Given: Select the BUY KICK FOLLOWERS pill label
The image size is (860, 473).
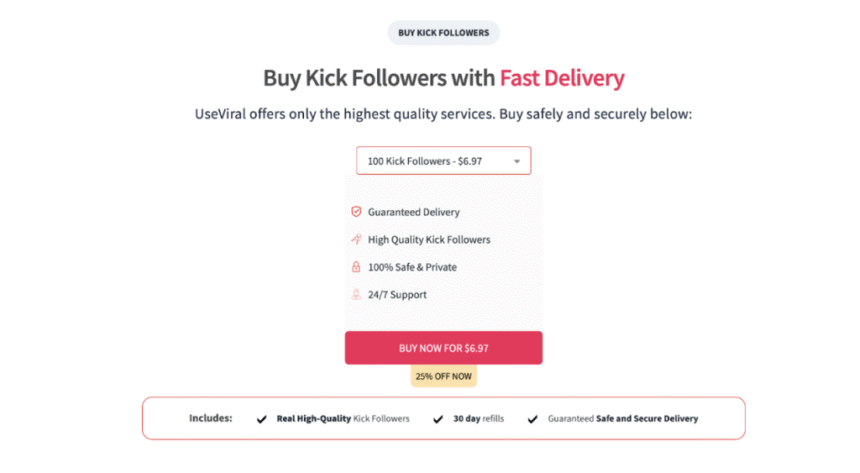Looking at the screenshot, I should [x=443, y=33].
